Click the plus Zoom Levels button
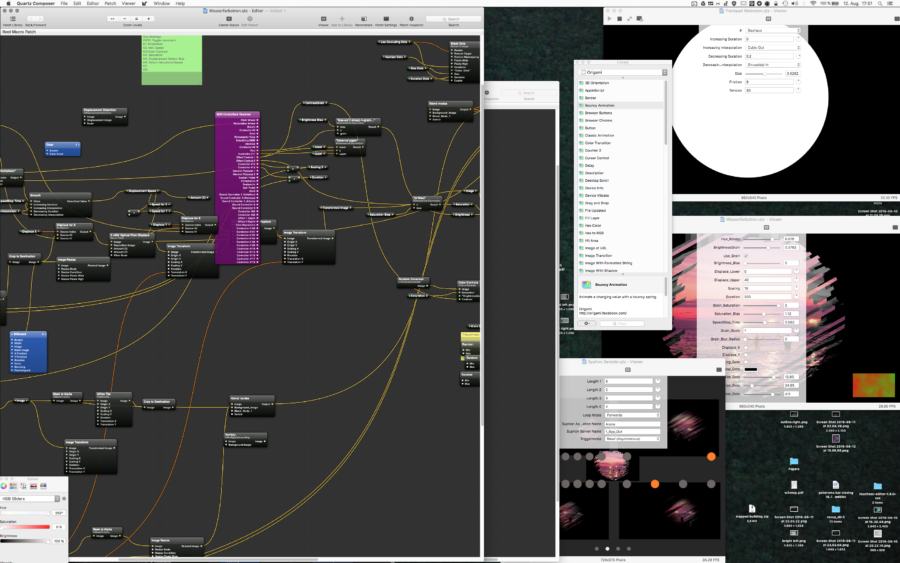Image resolution: width=900 pixels, height=563 pixels. [149, 19]
